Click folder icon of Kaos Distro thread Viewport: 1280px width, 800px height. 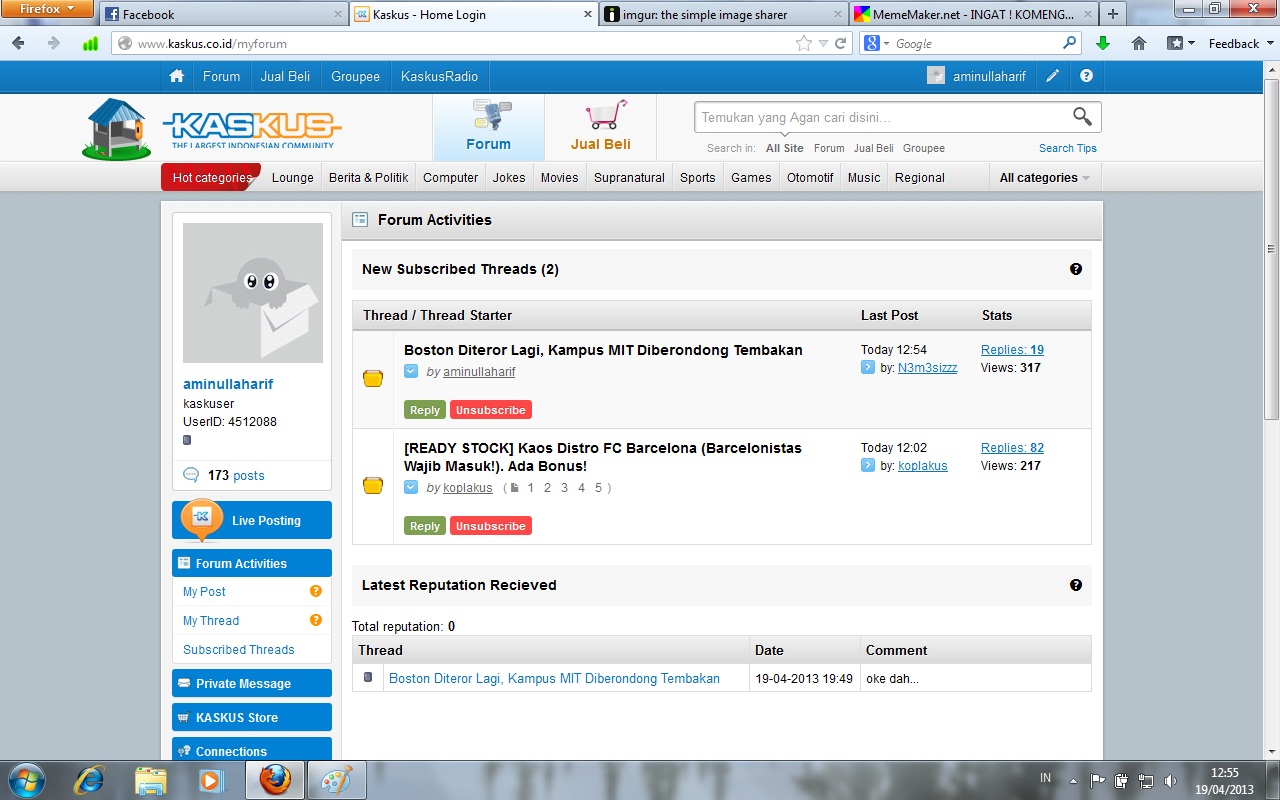tap(373, 486)
